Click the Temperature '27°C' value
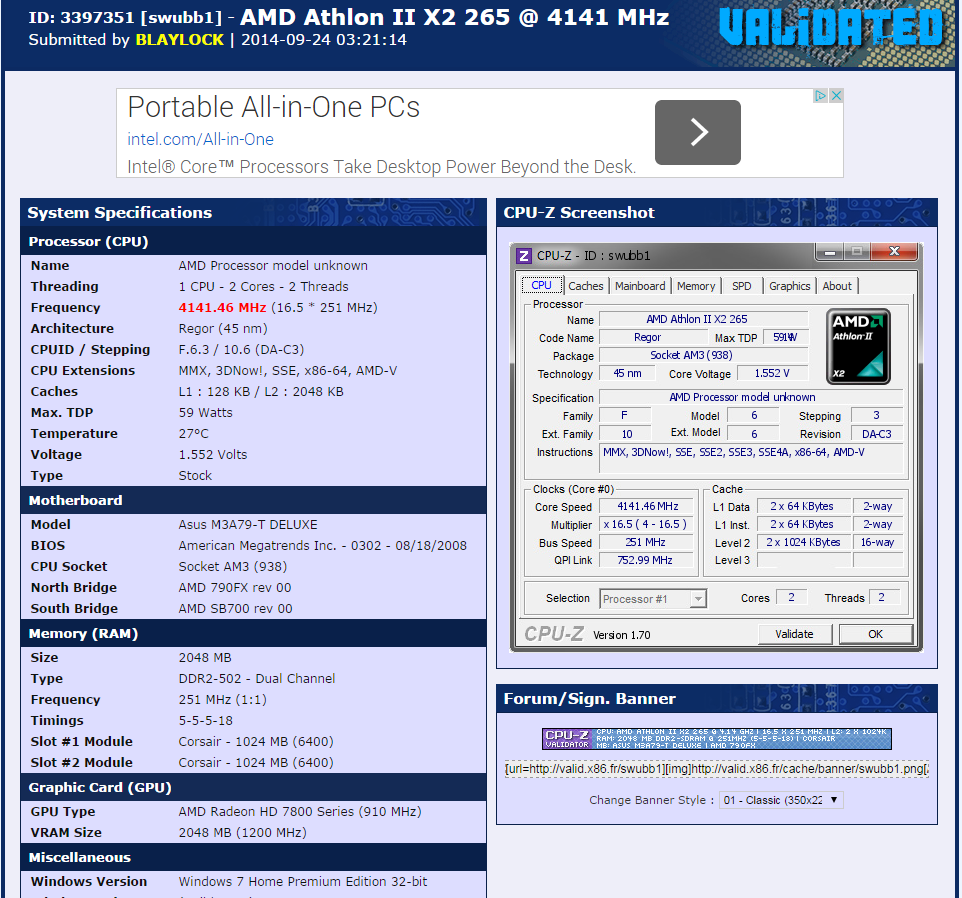This screenshot has width=962, height=898. pos(193,434)
